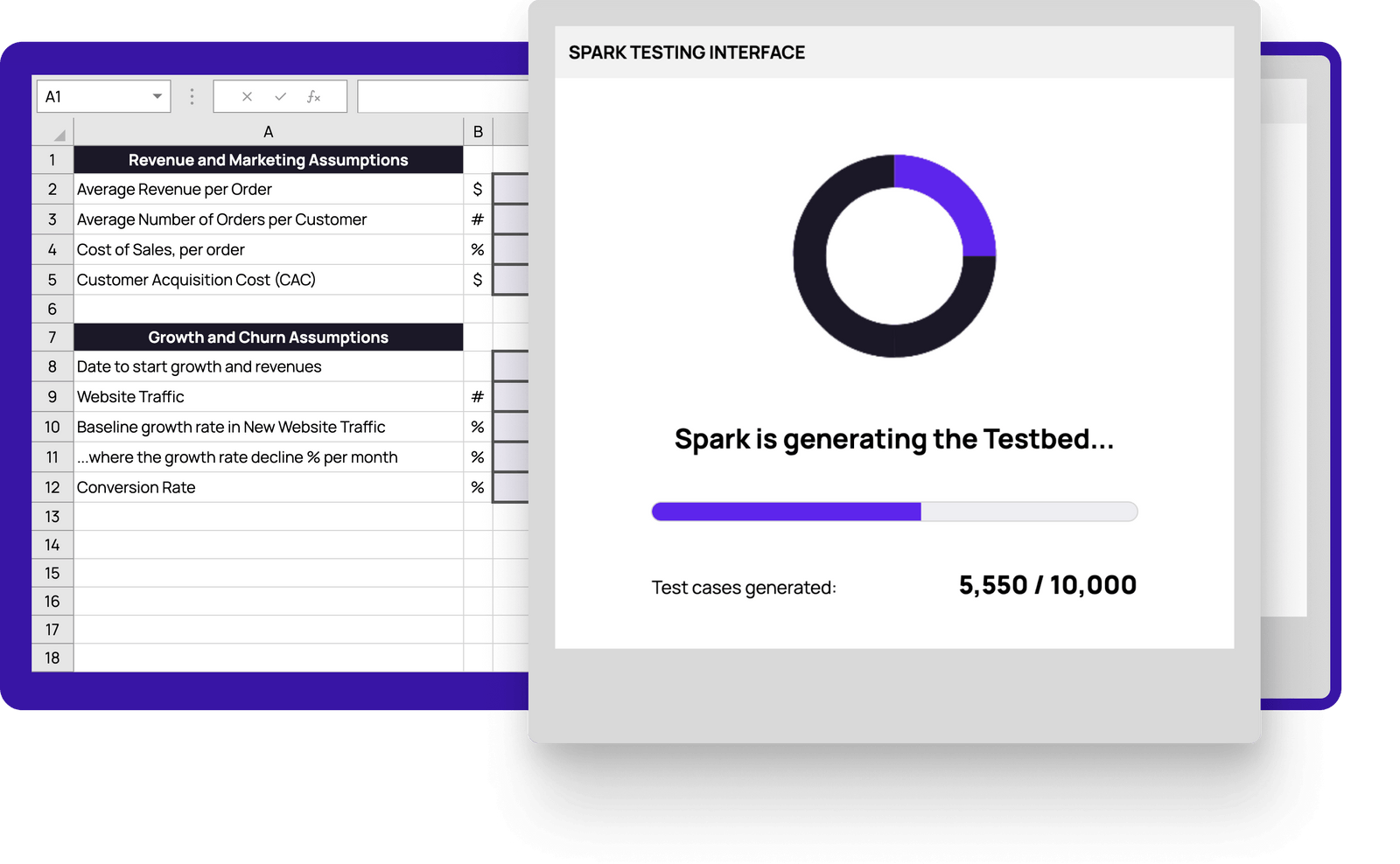The height and width of the screenshot is (864, 1400).
Task: Click the percent symbol for Cost of Sales row
Action: pos(477,249)
